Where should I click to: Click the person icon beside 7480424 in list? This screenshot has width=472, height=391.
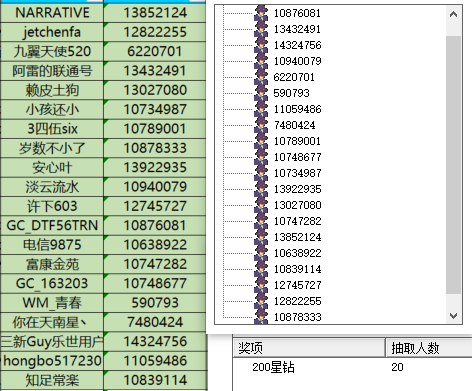[261, 125]
